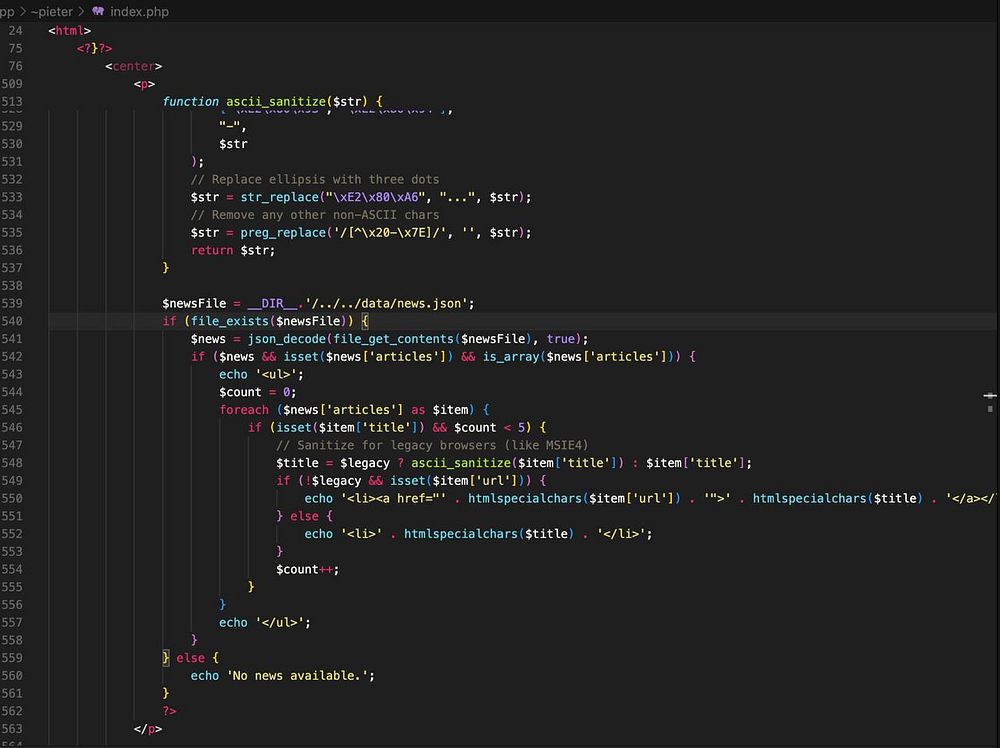Click is_array on line 542

510,357
